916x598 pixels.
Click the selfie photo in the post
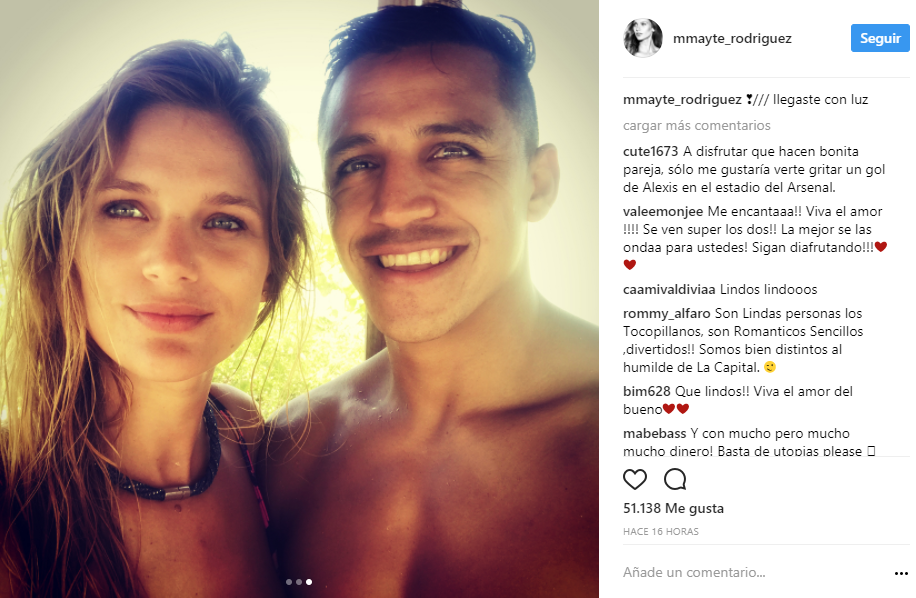point(299,299)
